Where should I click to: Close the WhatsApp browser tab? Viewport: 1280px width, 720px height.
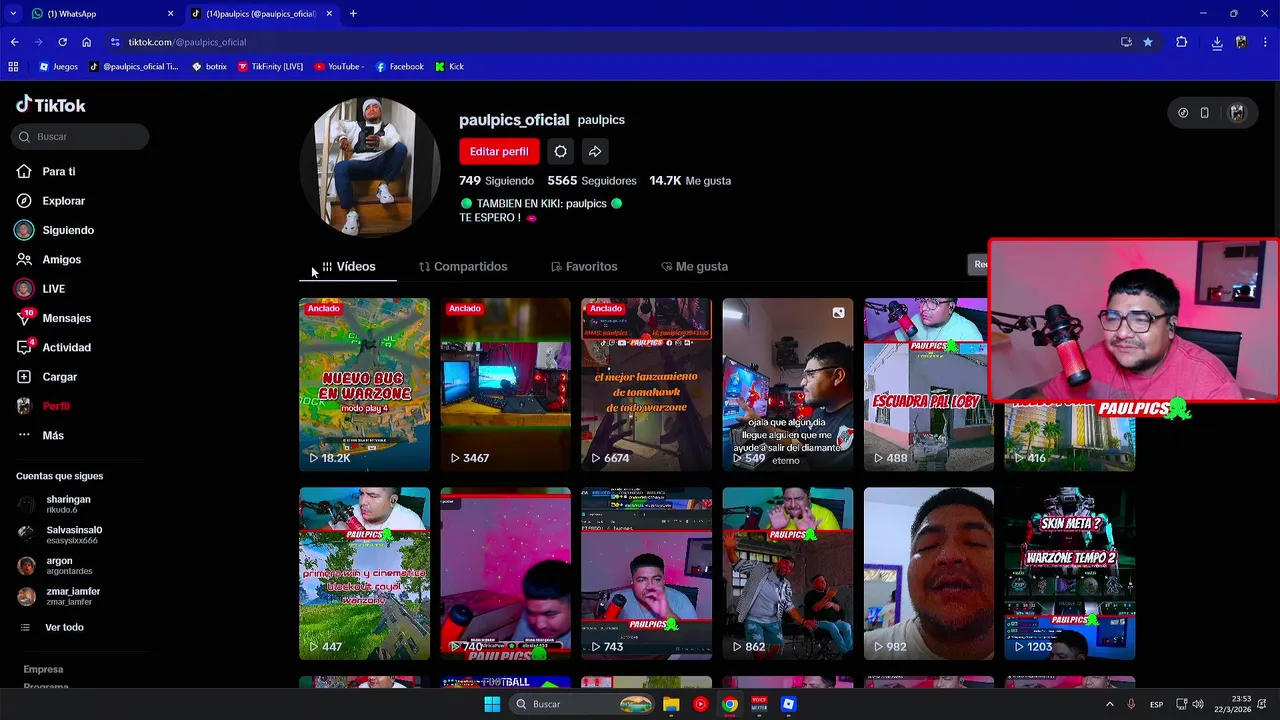click(x=170, y=14)
